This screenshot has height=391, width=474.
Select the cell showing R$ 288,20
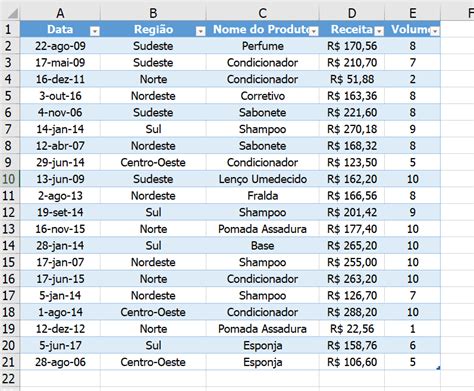[352, 312]
